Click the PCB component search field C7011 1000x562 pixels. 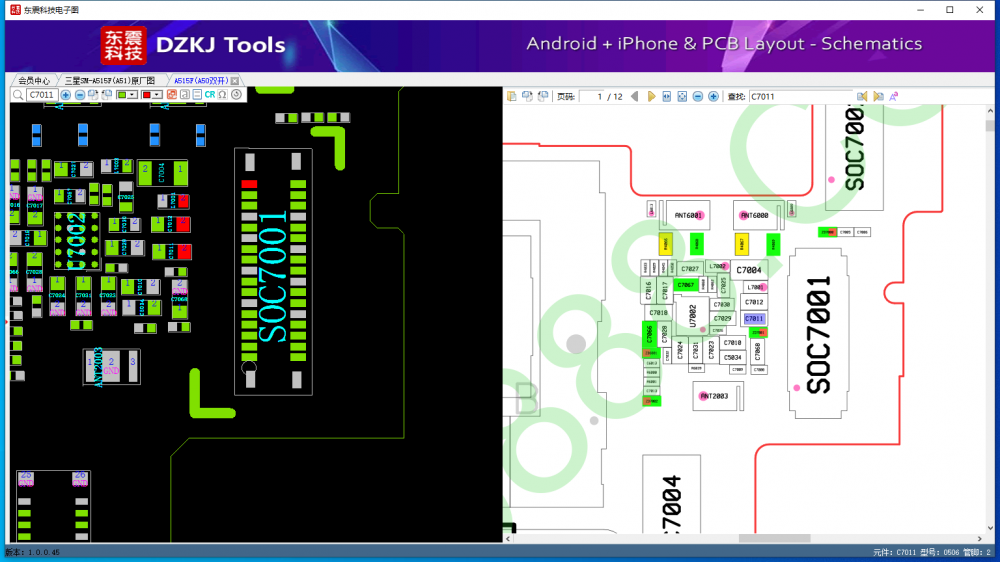pos(42,95)
